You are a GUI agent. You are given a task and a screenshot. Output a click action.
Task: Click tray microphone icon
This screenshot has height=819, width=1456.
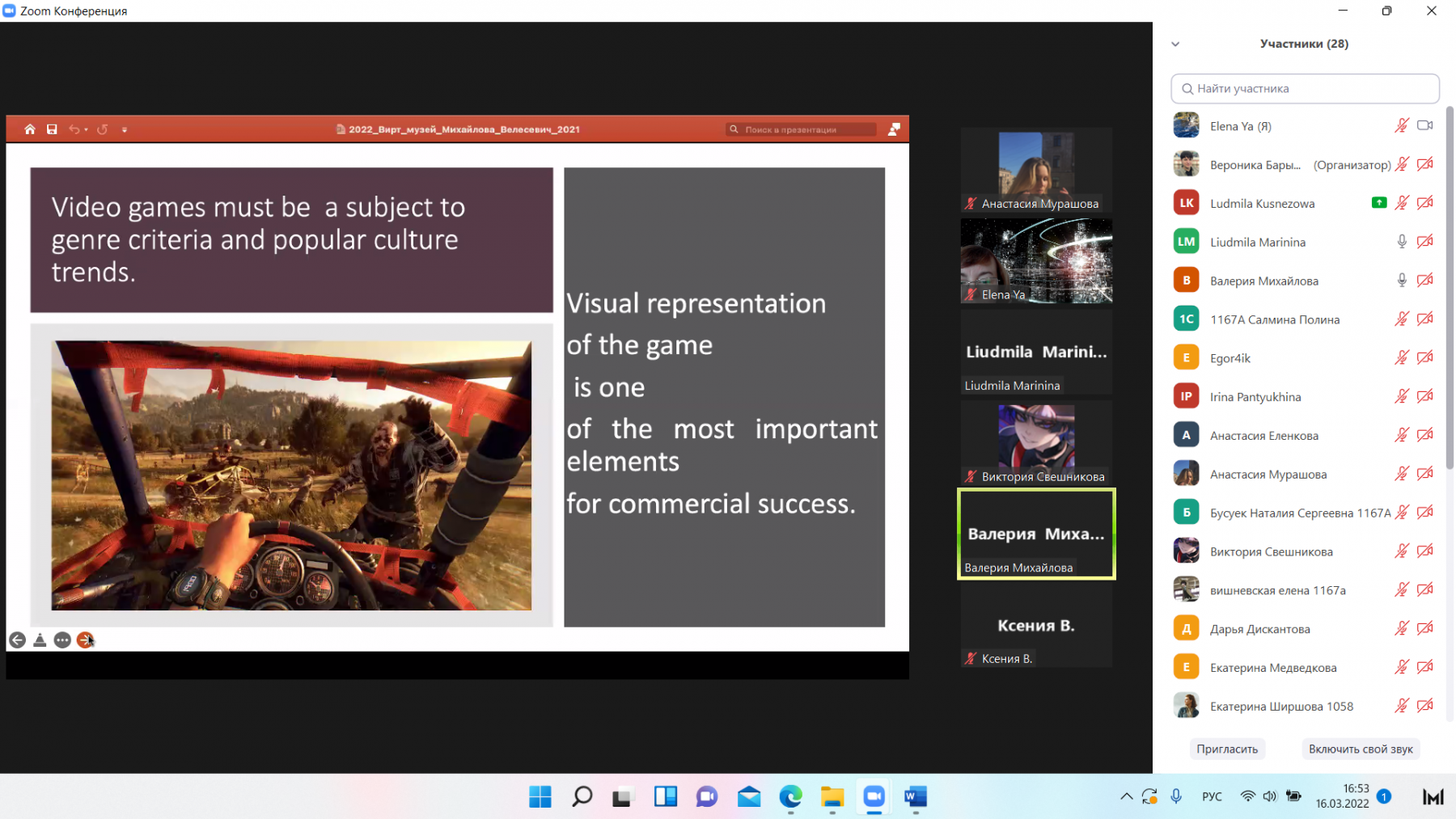pyautogui.click(x=1176, y=796)
